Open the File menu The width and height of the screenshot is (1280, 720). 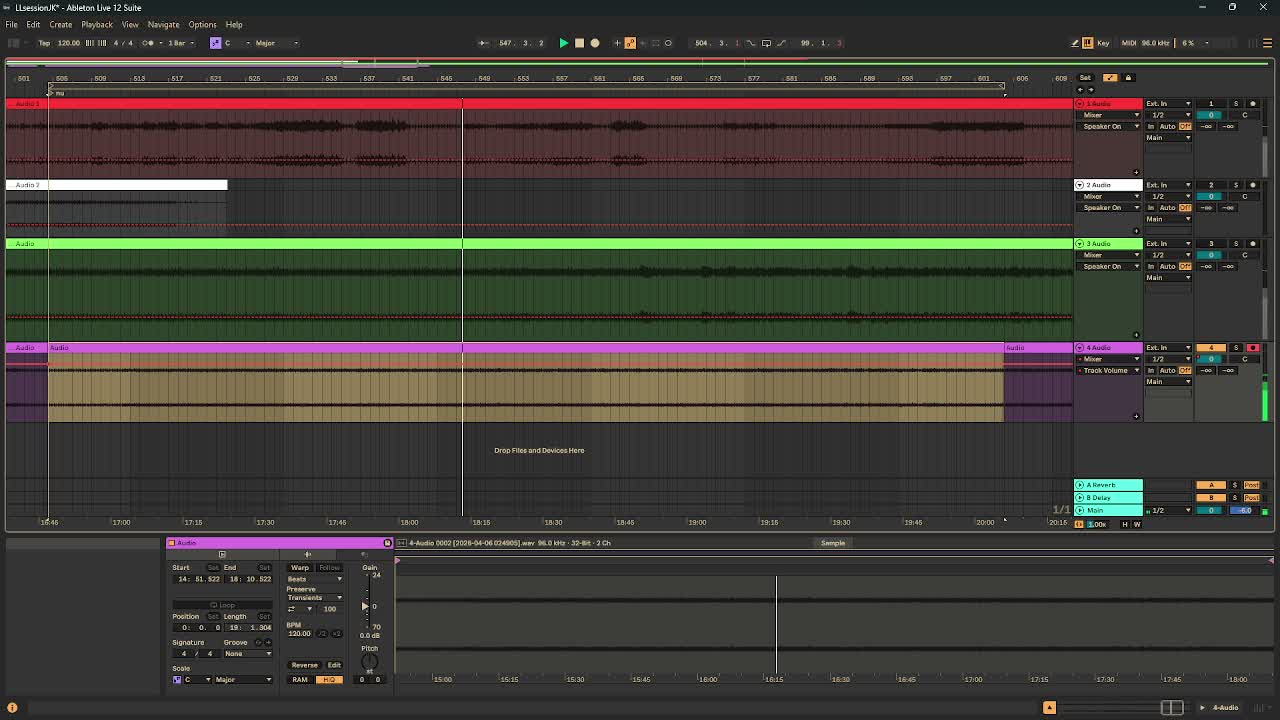11,24
